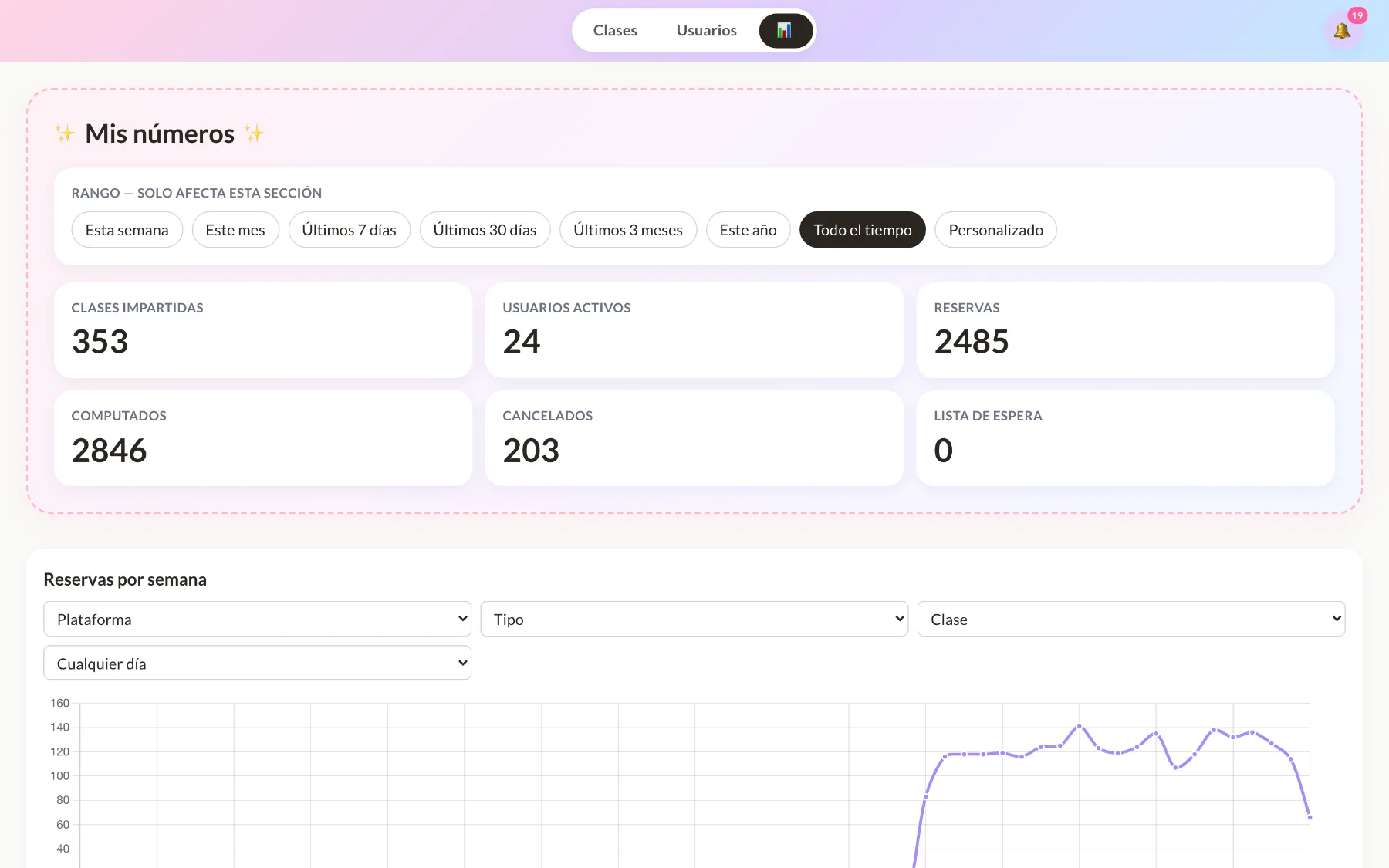
Task: Click the rightmost data point on chart
Action: (x=1310, y=817)
